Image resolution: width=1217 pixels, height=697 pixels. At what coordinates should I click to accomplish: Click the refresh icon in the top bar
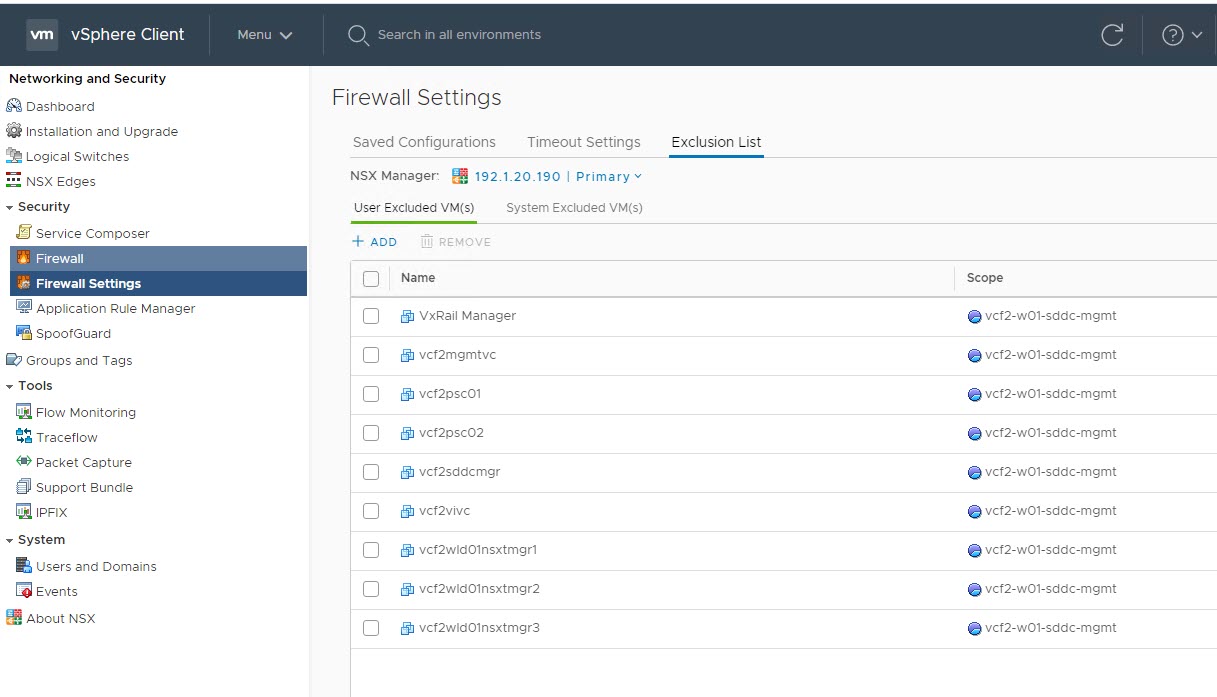pyautogui.click(x=1111, y=35)
